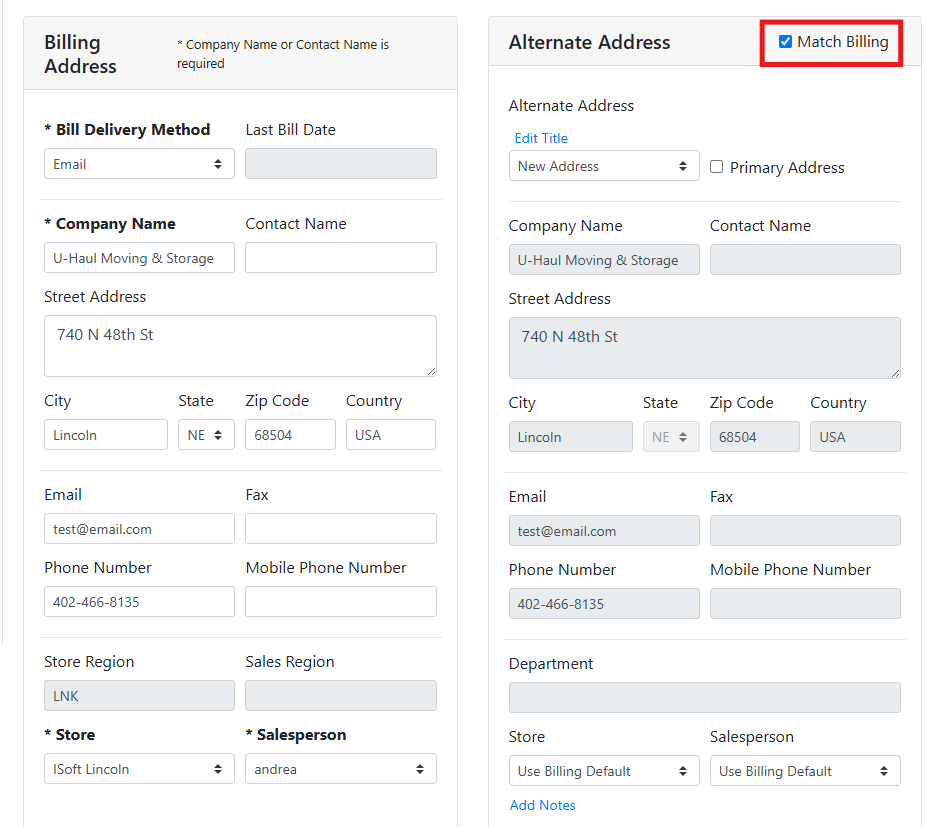Open the billing Salesperson dropdown
Viewport: 926px width, 827px height.
pyautogui.click(x=340, y=769)
